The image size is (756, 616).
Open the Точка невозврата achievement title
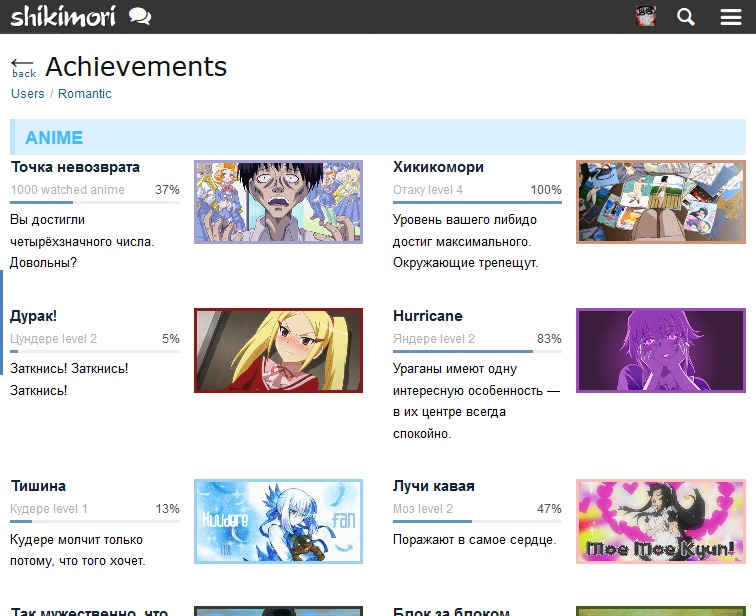(x=75, y=167)
